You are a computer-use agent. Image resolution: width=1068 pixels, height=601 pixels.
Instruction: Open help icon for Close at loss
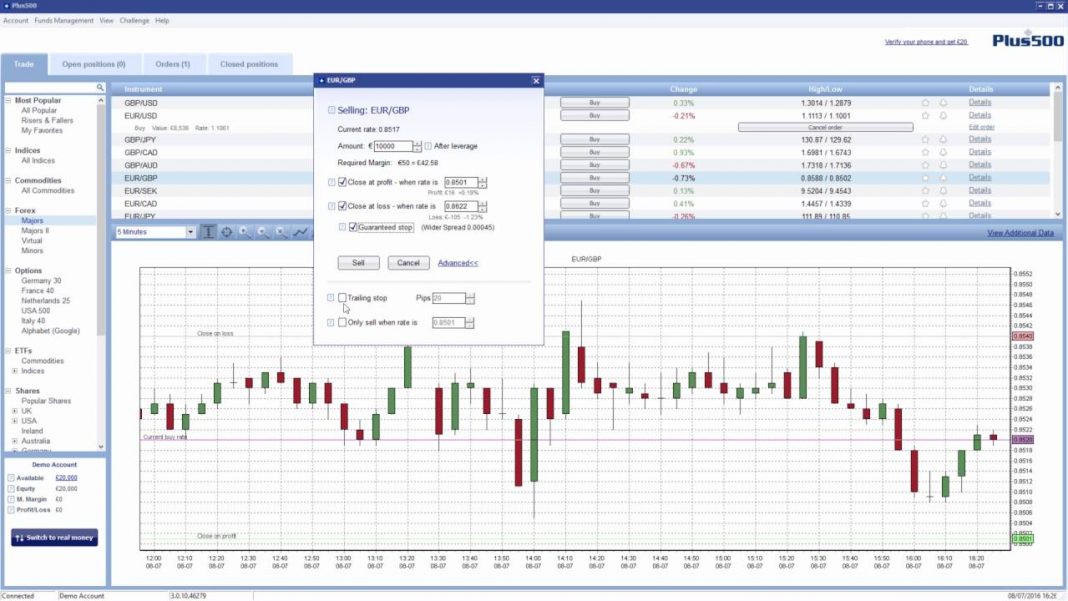click(332, 206)
